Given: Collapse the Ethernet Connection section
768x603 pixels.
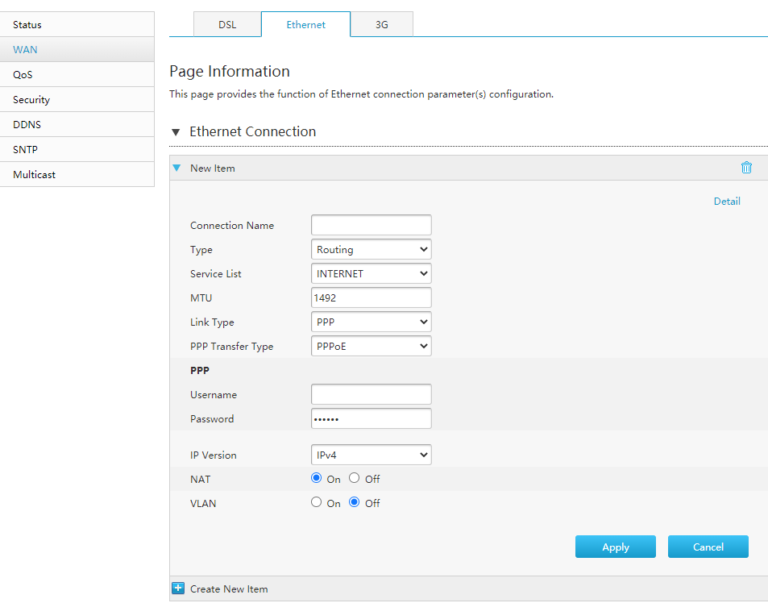Looking at the screenshot, I should click(176, 132).
